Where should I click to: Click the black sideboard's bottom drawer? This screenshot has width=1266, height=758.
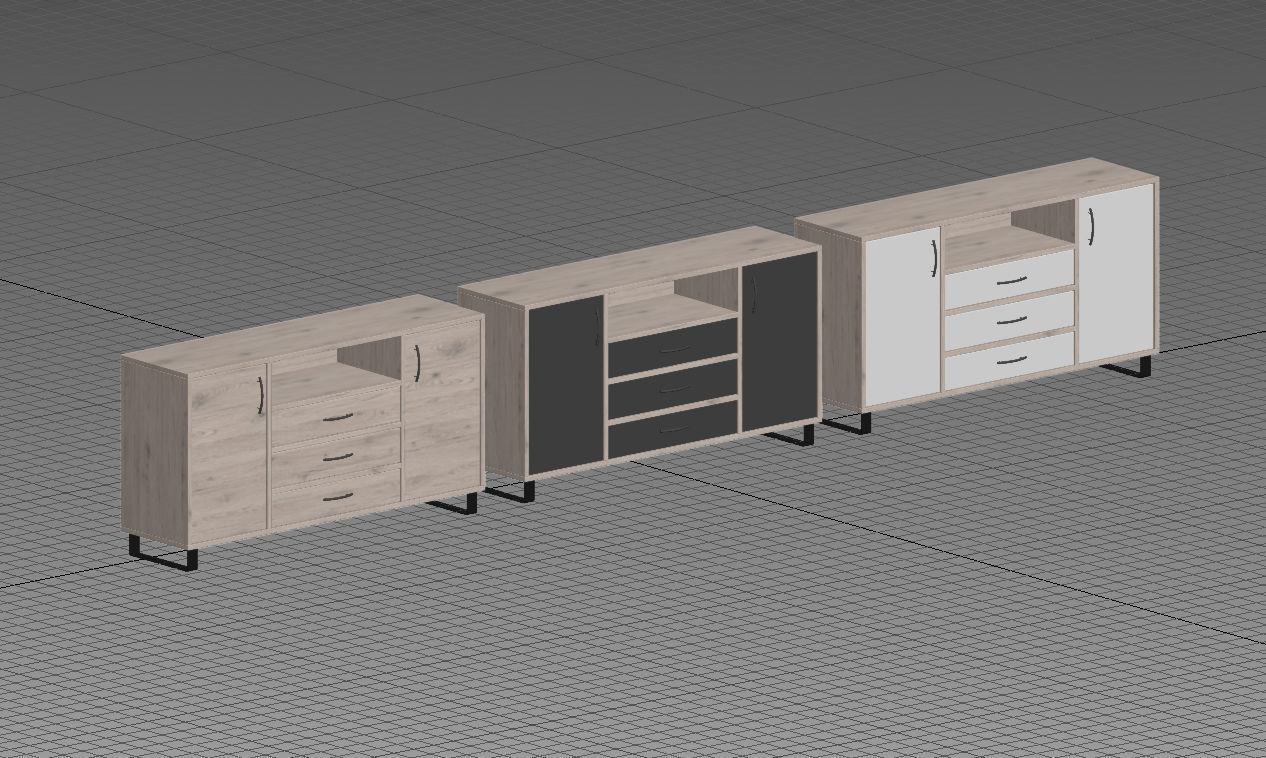tap(673, 429)
